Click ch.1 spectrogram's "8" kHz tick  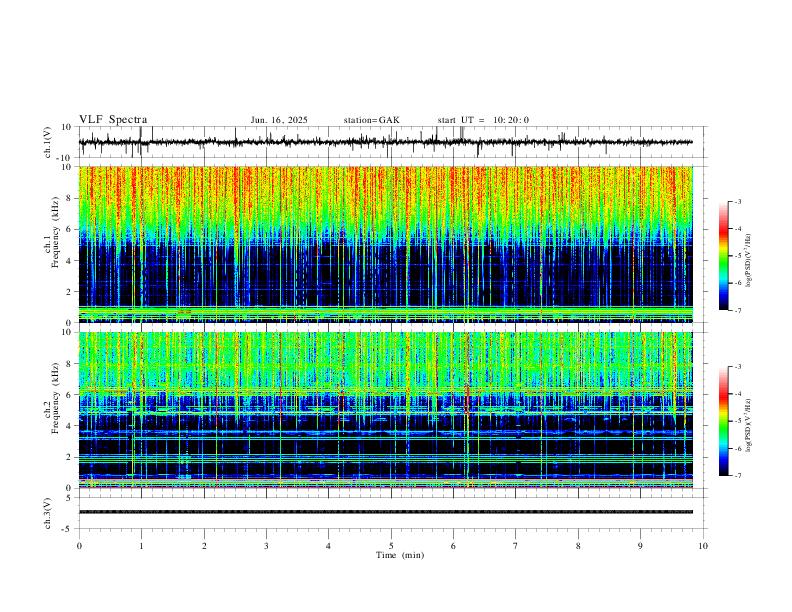click(x=69, y=198)
